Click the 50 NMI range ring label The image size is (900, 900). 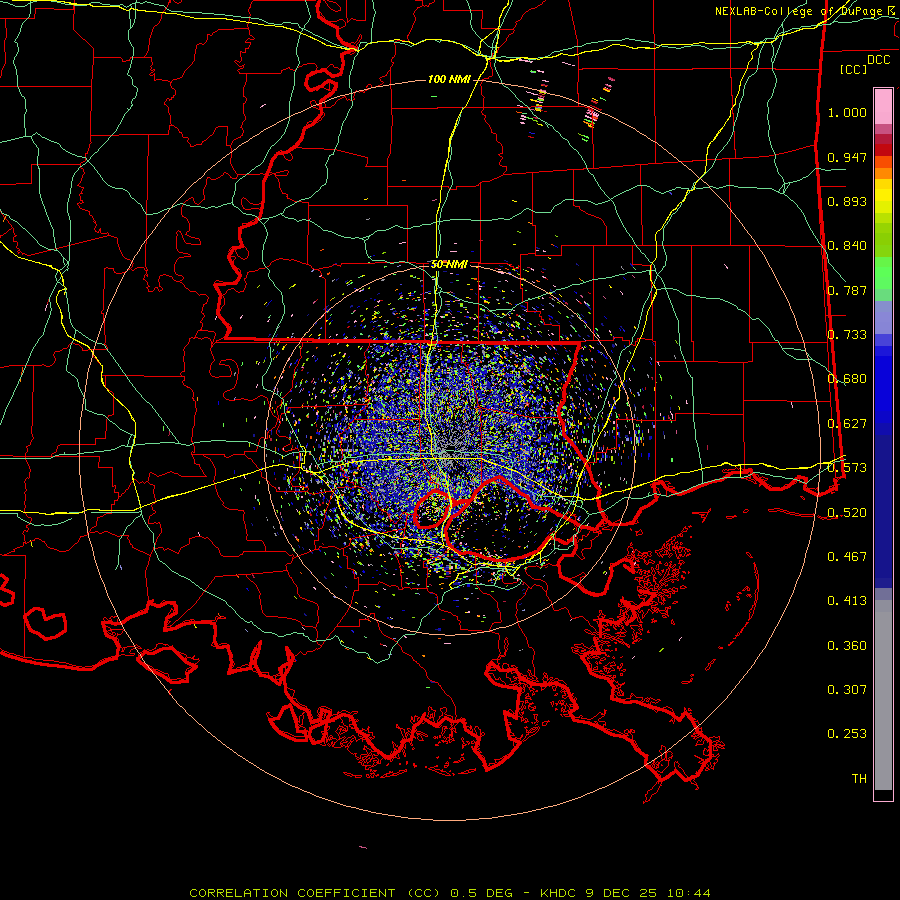[x=449, y=265]
